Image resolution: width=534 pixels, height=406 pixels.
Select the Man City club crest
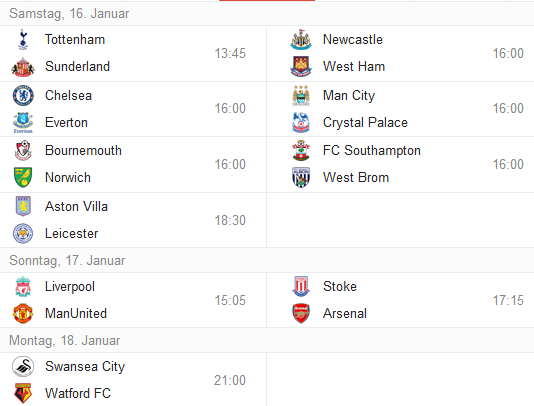pyautogui.click(x=301, y=95)
